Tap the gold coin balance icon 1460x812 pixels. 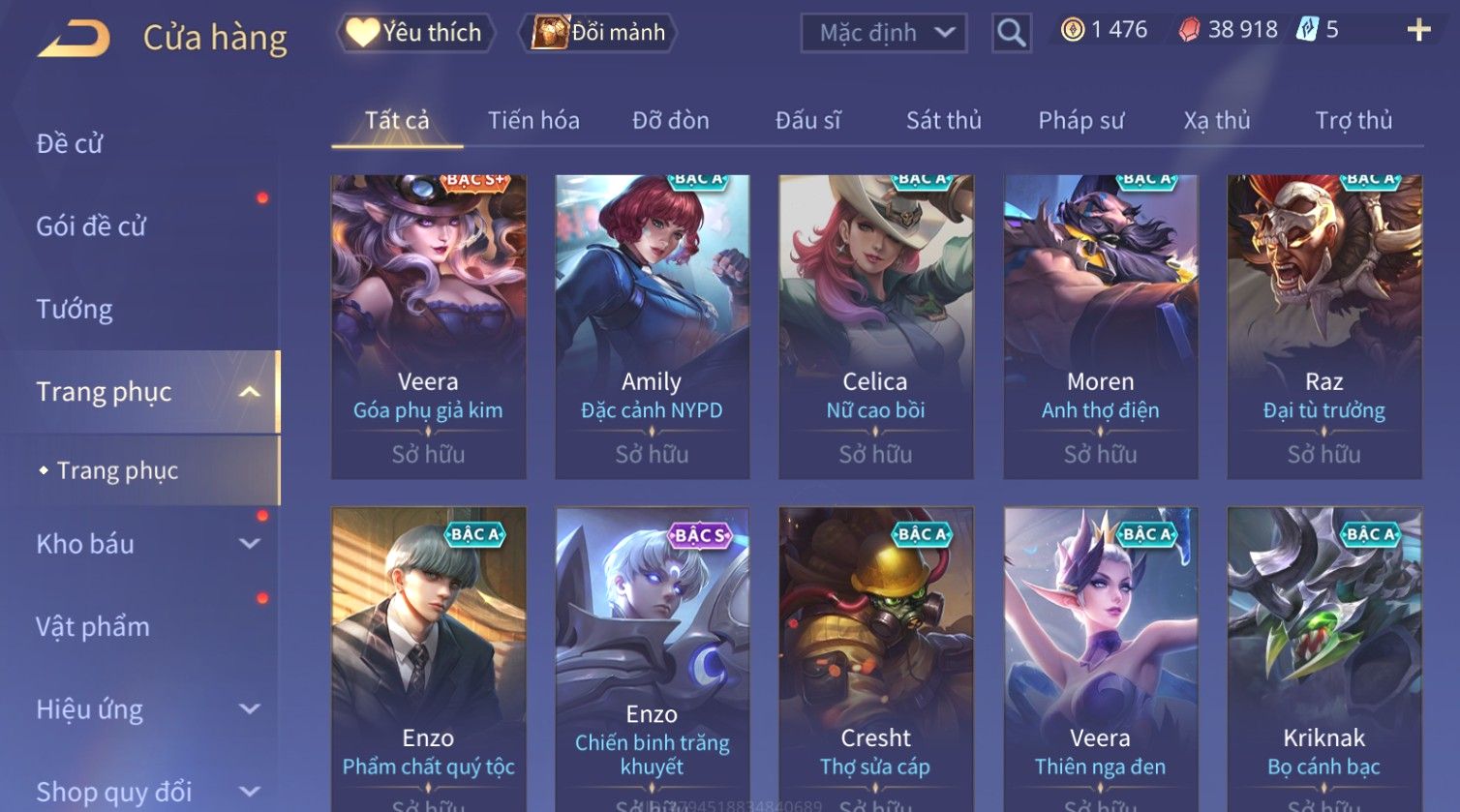pos(1072,30)
